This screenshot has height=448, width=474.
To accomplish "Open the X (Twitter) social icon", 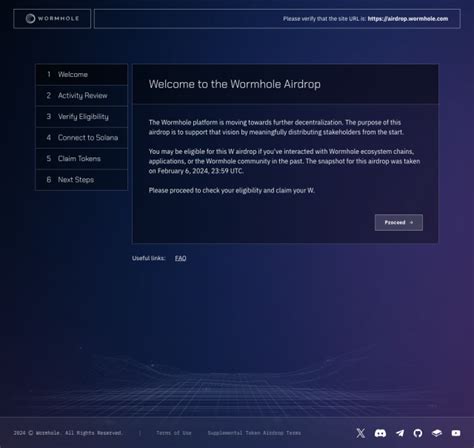I will (x=360, y=433).
